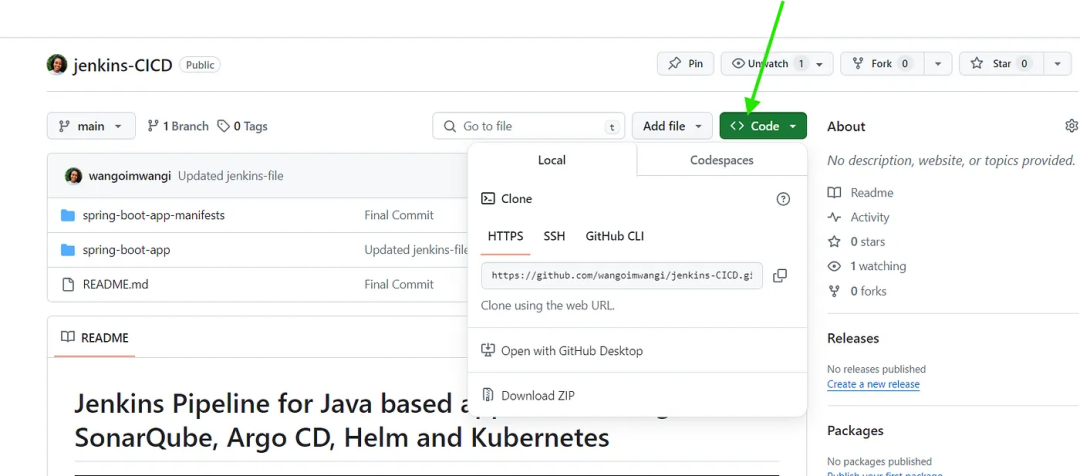Screen dimensions: 1080x476
Task: Click the jenkins-CICD repository name
Action: (123, 65)
